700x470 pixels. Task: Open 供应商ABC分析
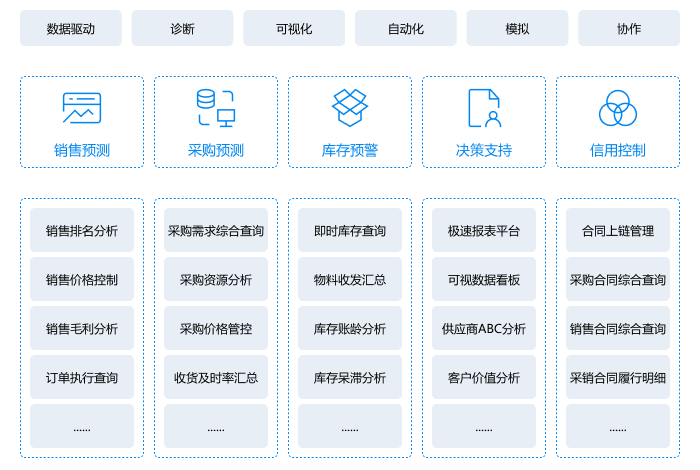[484, 328]
